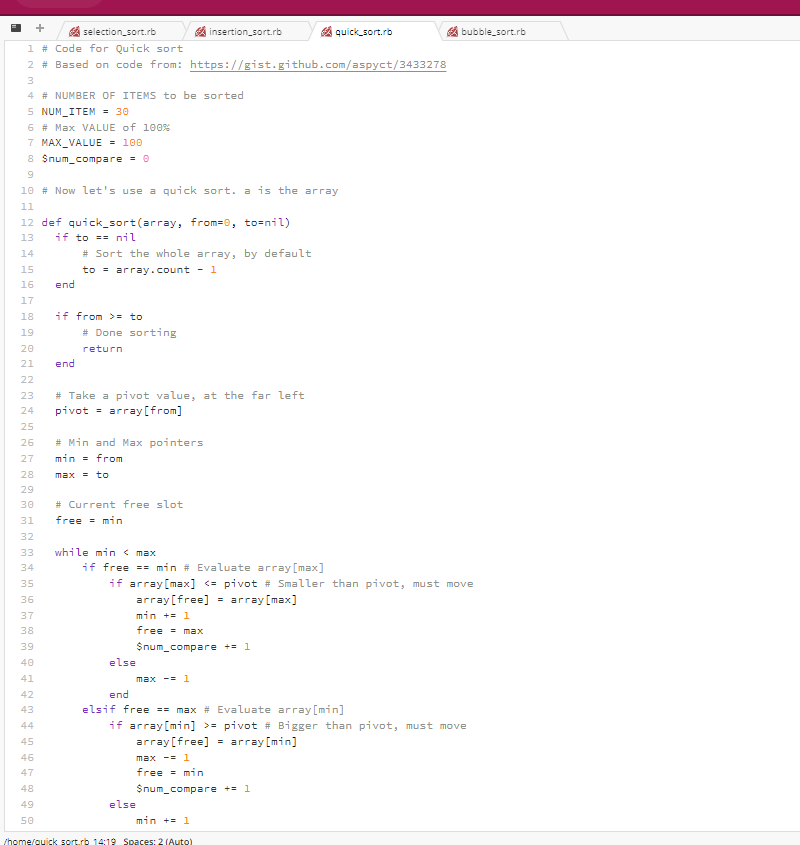Click the 'pivot = array[from]' line
This screenshot has height=845, width=800.
point(119,411)
